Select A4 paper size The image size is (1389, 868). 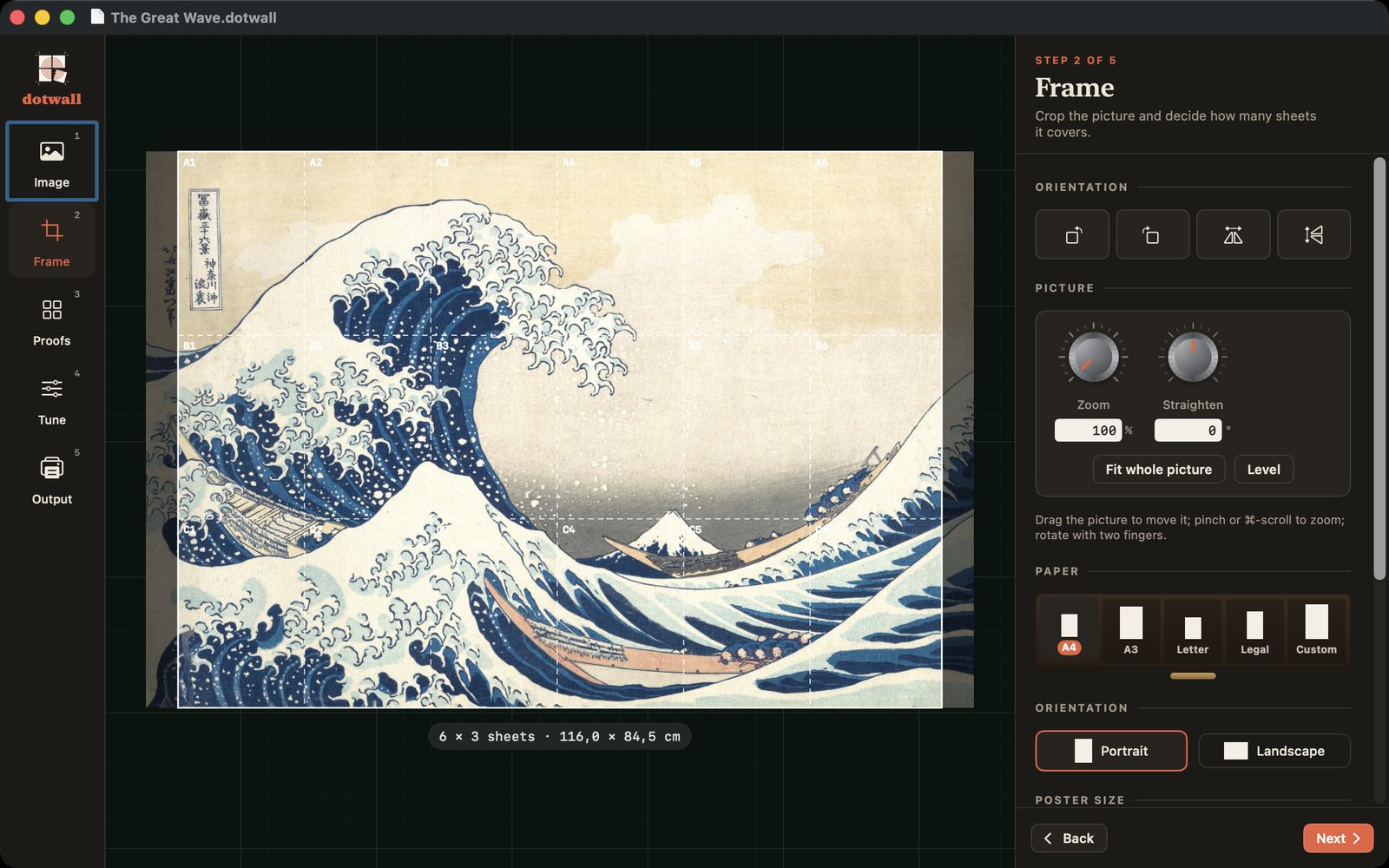coord(1069,631)
